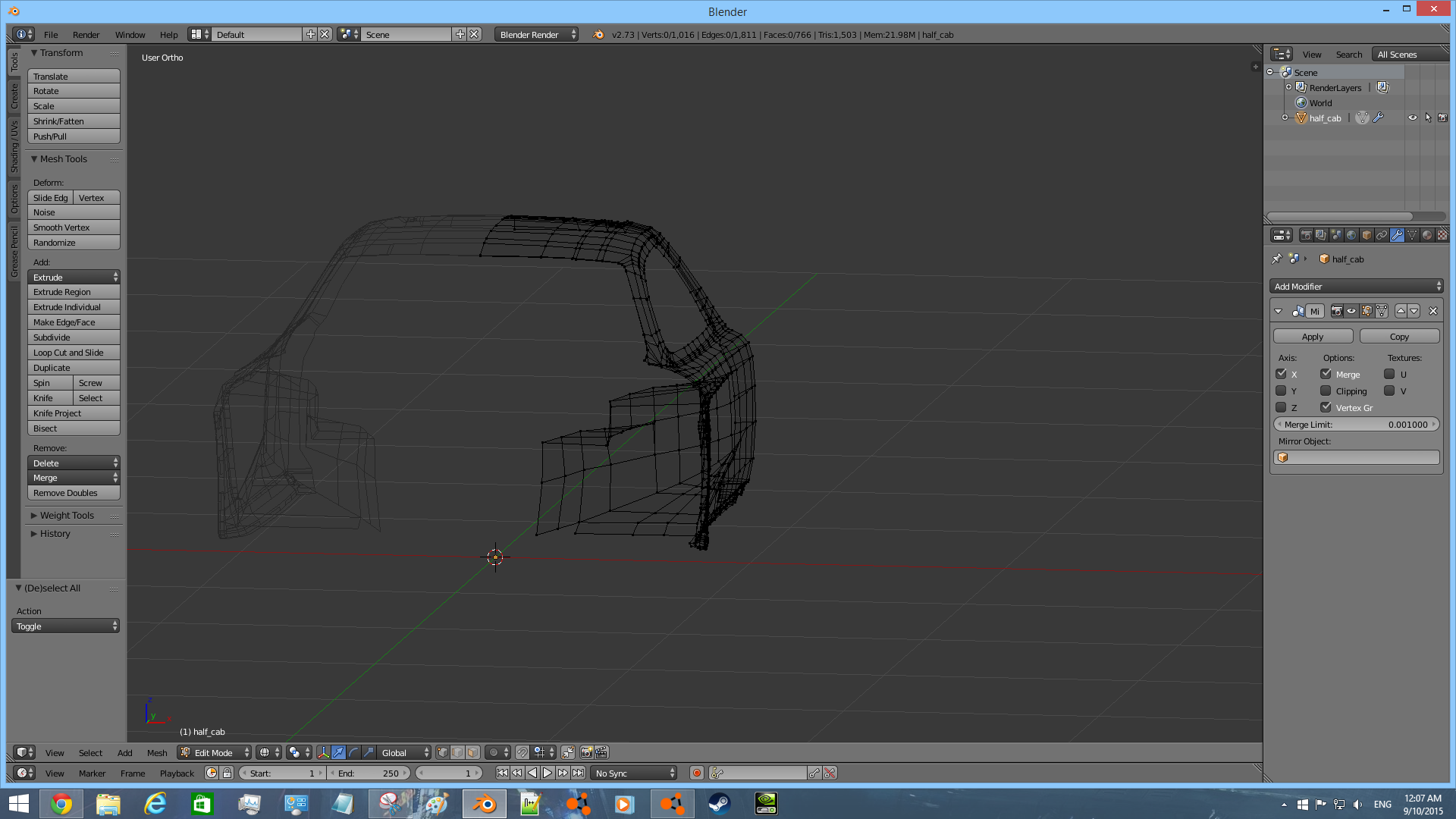
Task: Open the texture properties tab (checker icon)
Action: click(1442, 235)
